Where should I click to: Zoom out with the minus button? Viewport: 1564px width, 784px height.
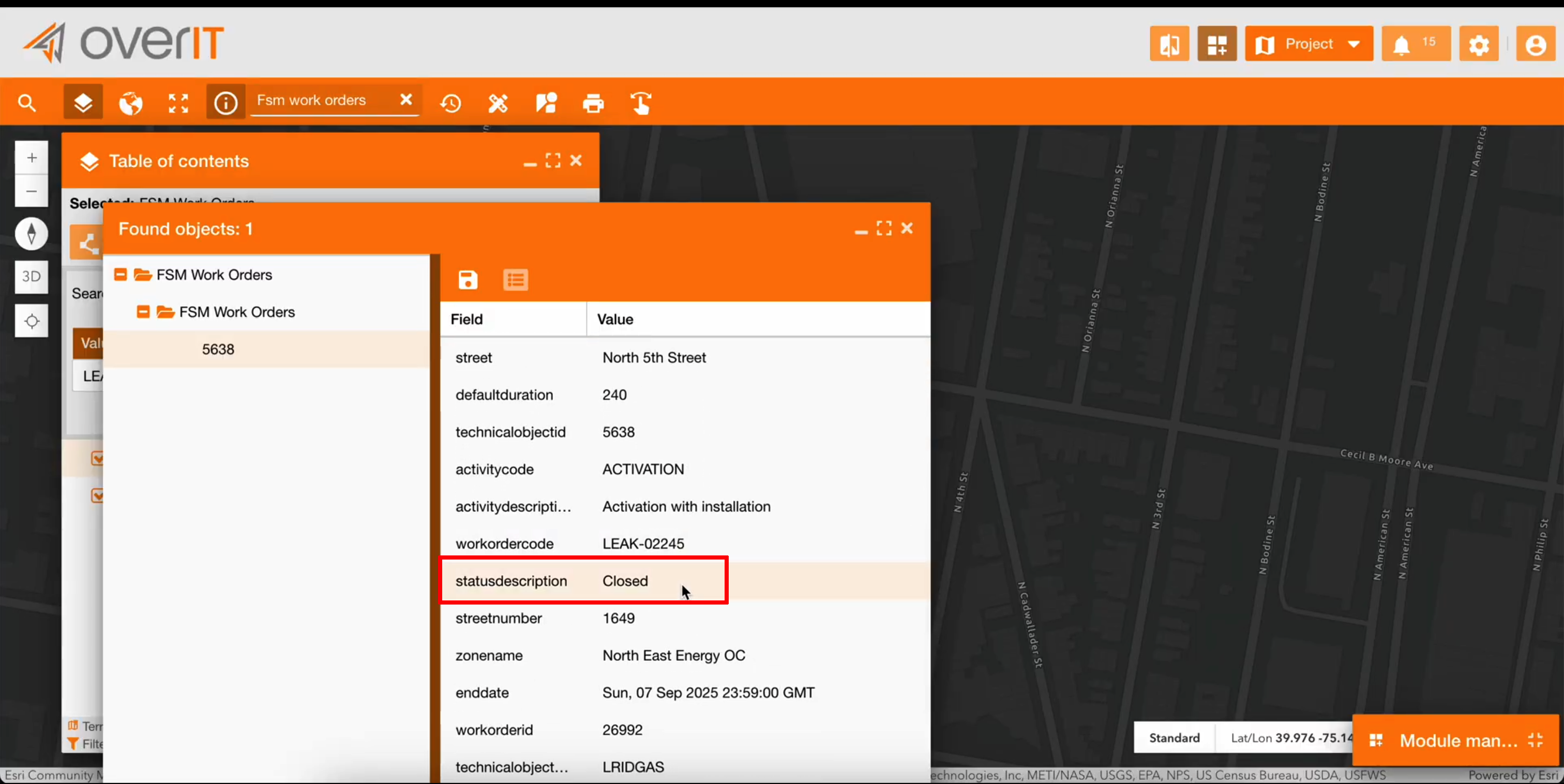tap(32, 191)
